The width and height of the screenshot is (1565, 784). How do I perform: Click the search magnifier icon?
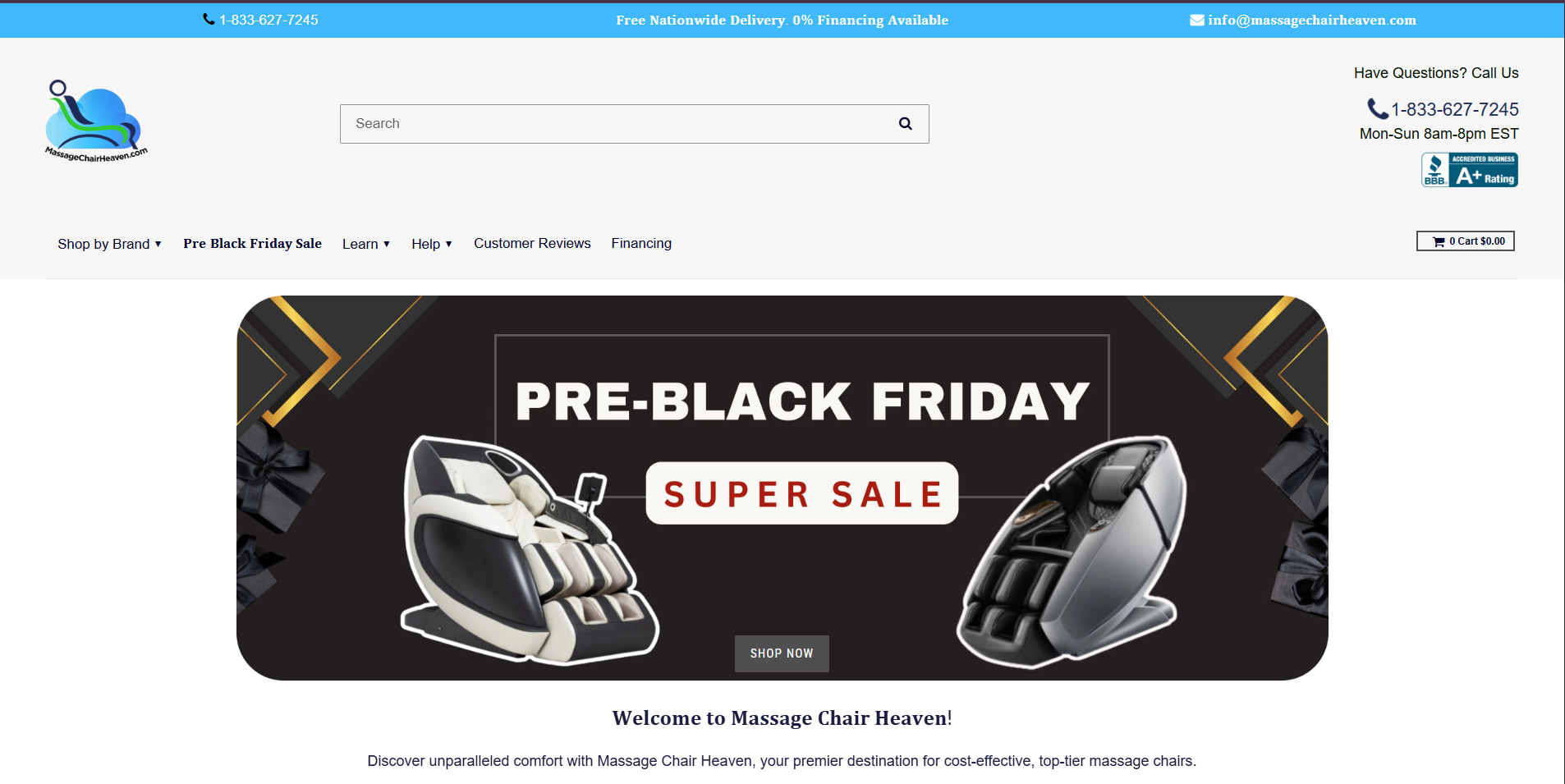[x=905, y=124]
